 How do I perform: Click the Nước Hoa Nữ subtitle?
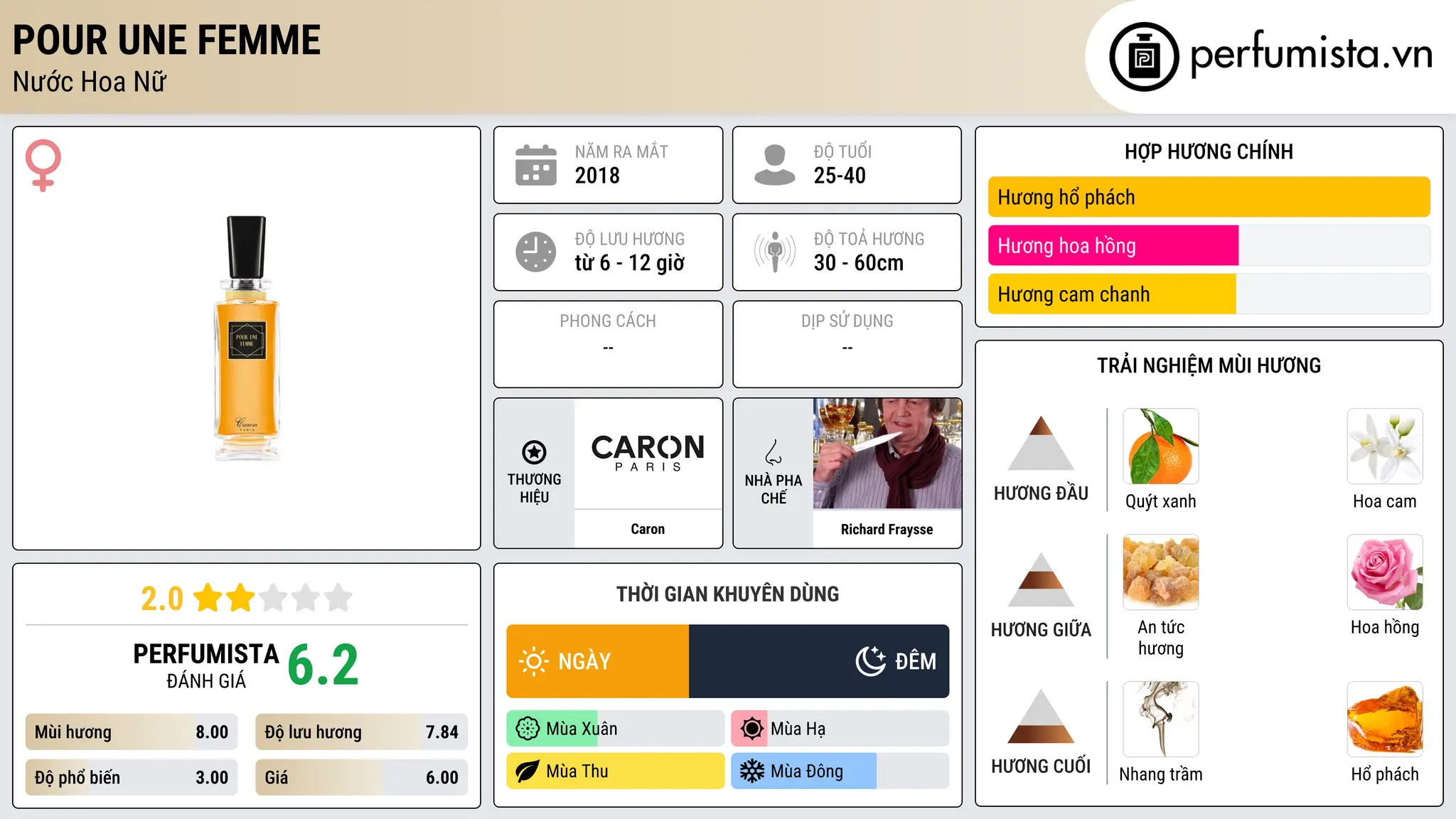click(90, 82)
